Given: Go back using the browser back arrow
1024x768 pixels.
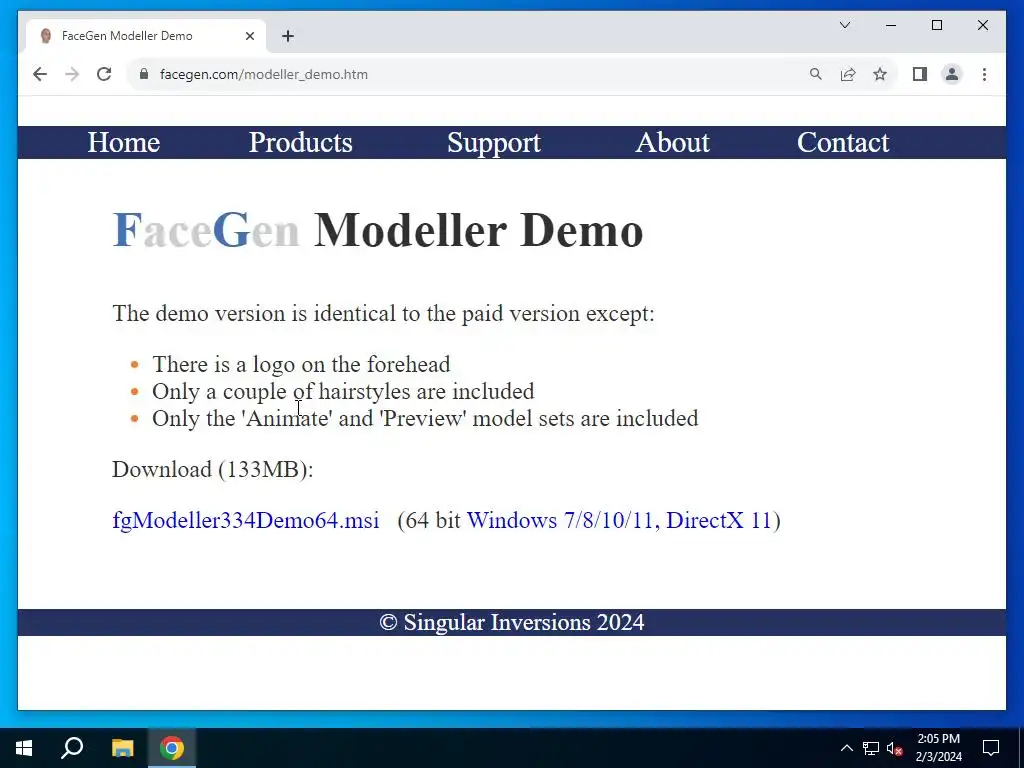Looking at the screenshot, I should point(40,74).
